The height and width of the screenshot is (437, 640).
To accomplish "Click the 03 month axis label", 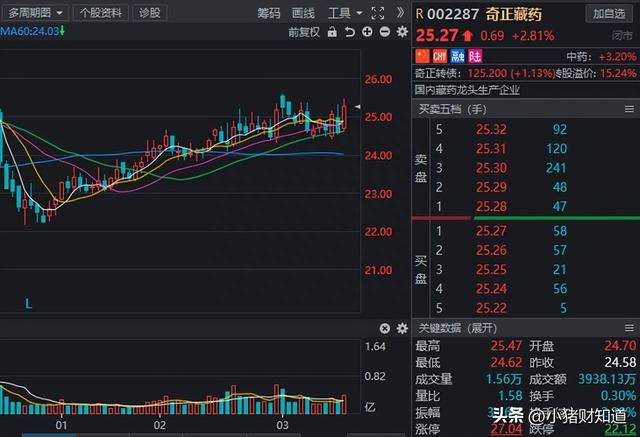I will pos(282,426).
